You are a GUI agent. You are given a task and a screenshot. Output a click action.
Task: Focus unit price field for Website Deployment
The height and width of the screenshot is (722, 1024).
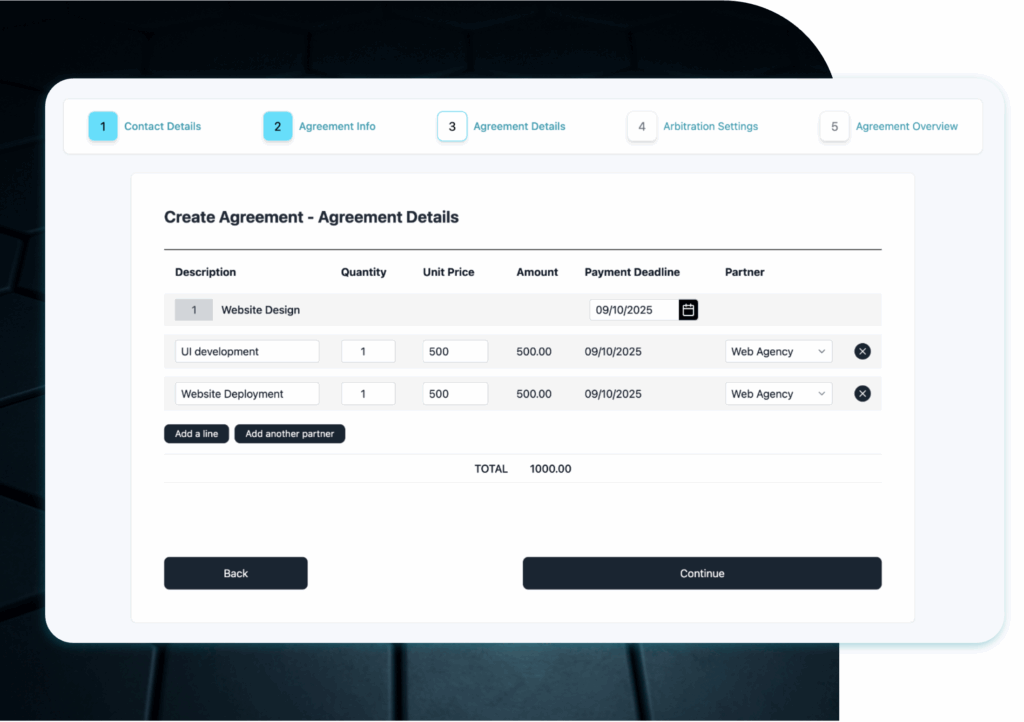click(455, 394)
